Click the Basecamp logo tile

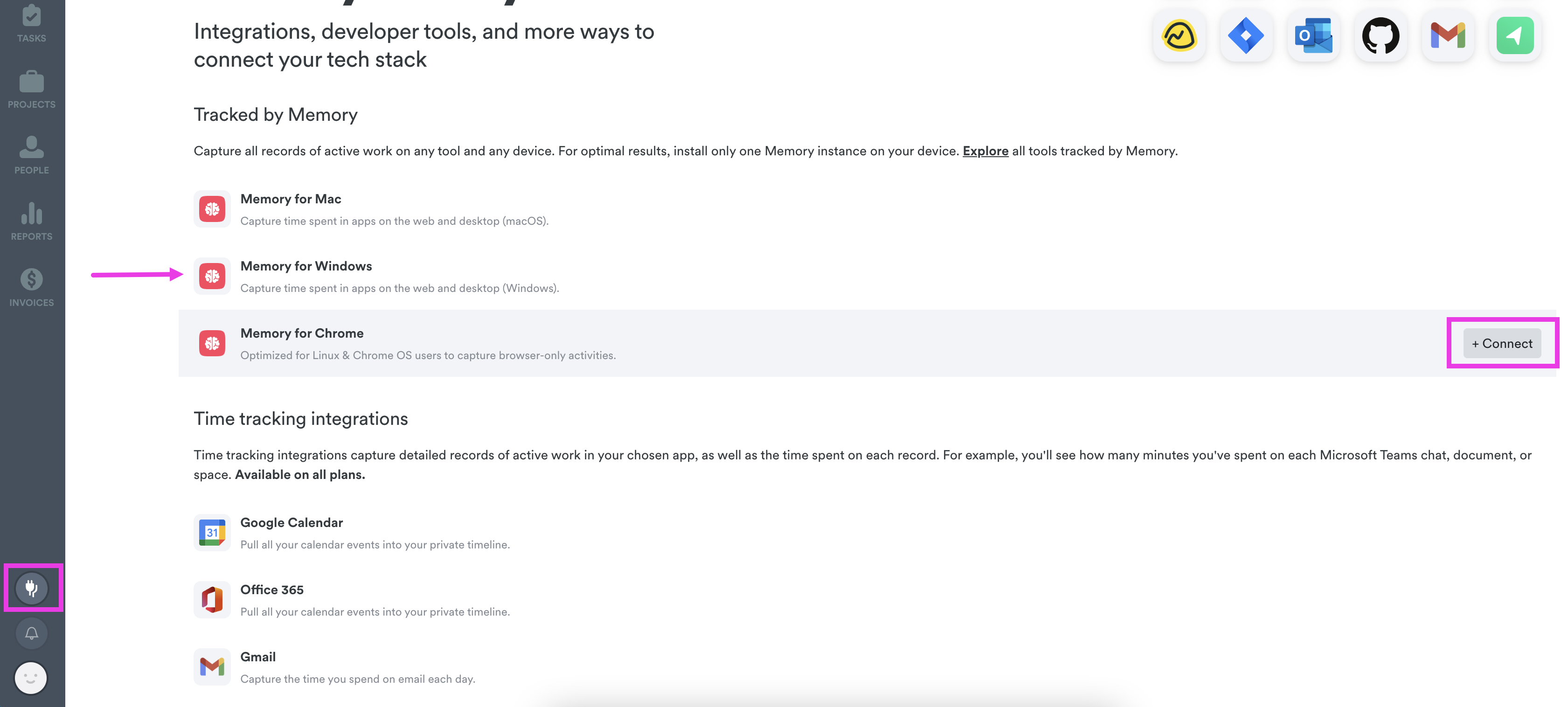pos(1179,36)
